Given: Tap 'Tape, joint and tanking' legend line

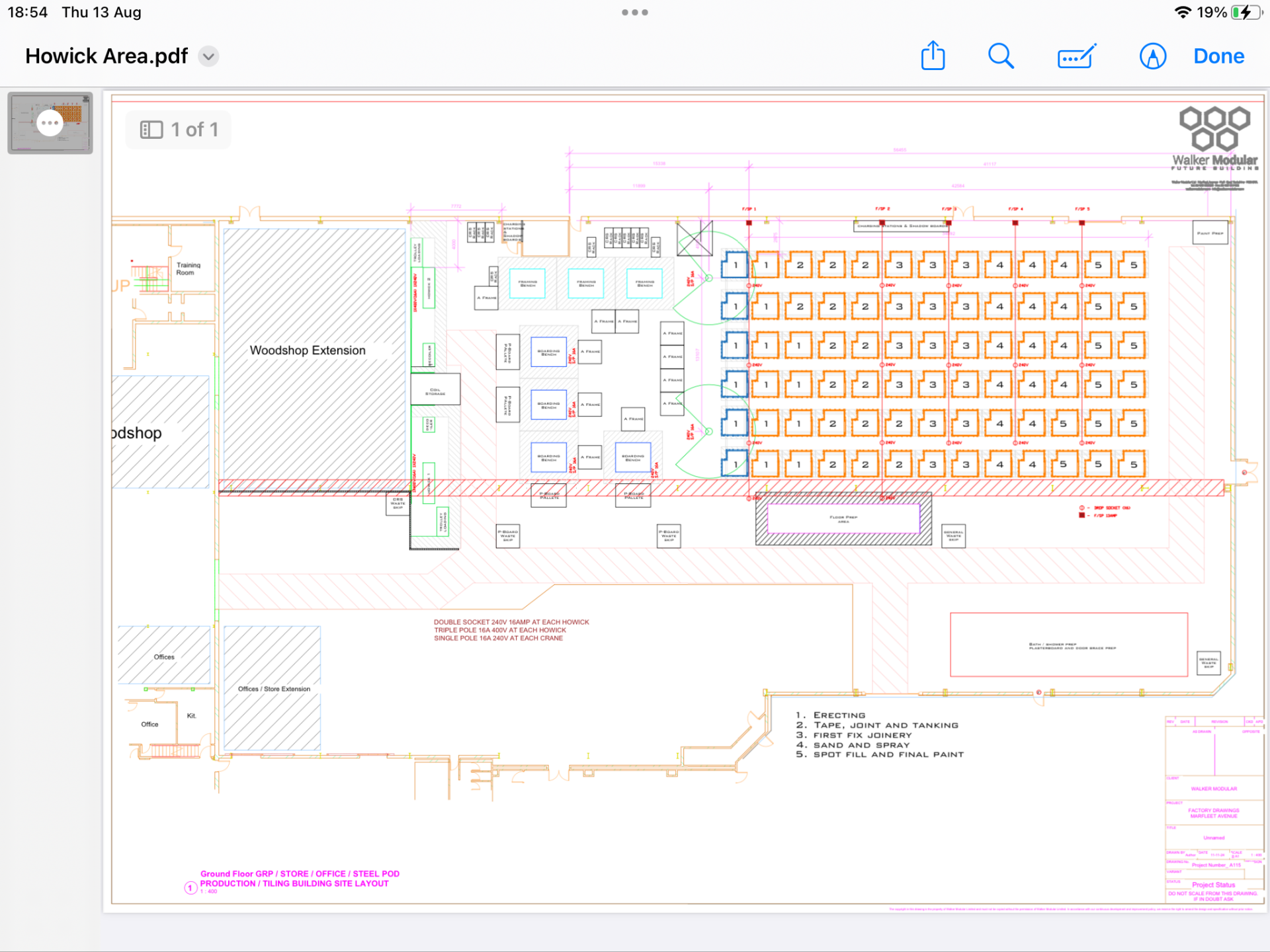Looking at the screenshot, I should (877, 725).
